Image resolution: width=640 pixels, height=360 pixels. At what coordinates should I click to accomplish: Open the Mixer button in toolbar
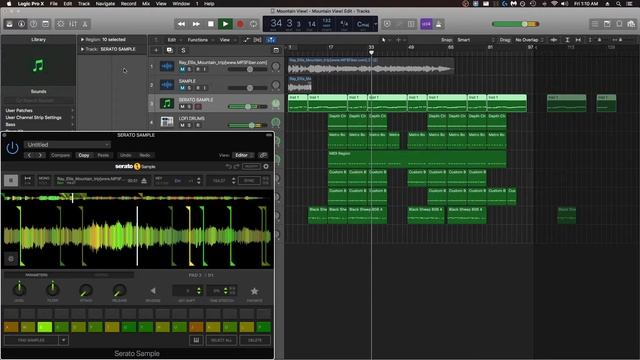73,24
